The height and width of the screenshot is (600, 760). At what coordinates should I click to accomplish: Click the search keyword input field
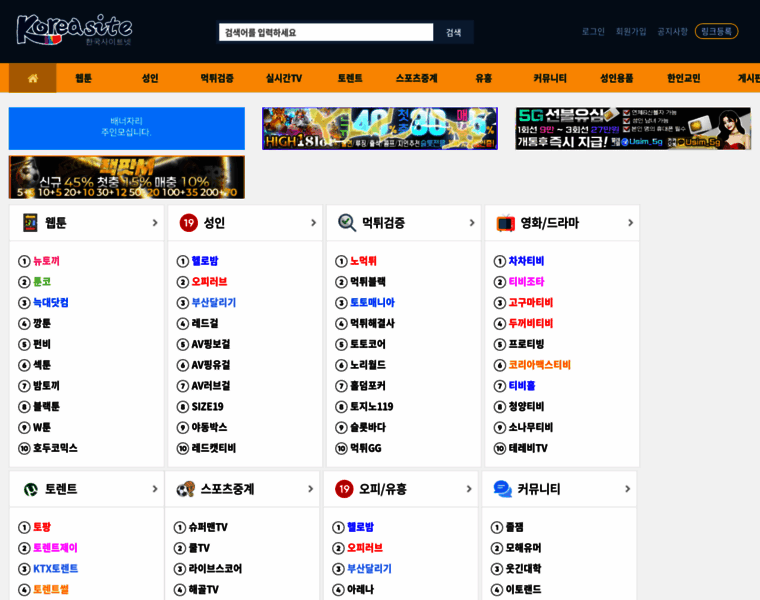click(x=326, y=32)
